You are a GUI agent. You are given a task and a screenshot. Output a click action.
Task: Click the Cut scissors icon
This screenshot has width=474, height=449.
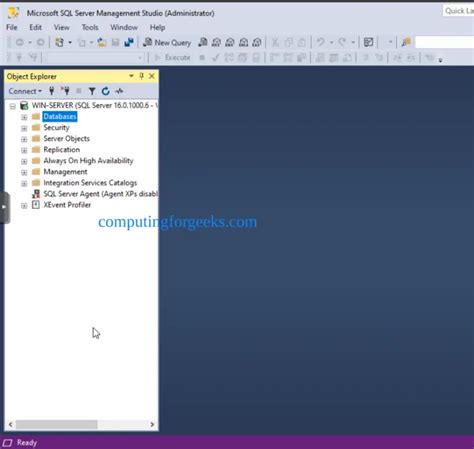tap(275, 42)
